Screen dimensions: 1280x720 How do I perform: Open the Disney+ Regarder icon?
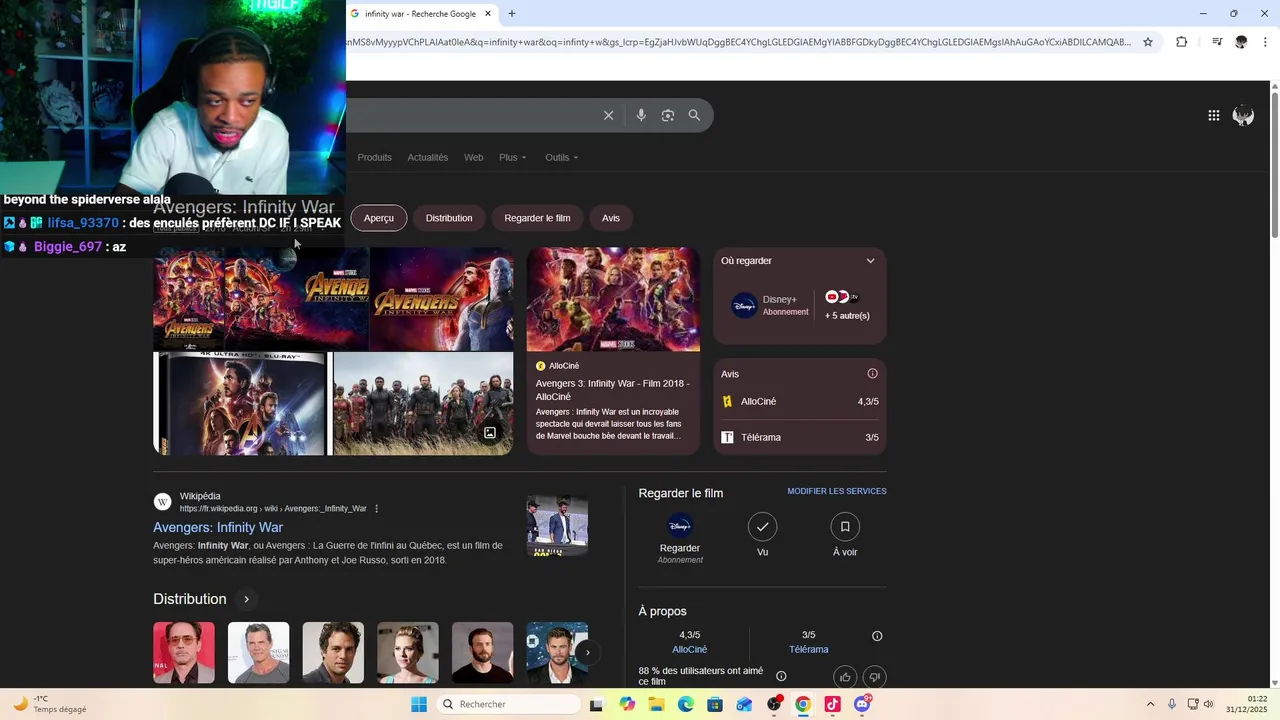680,526
